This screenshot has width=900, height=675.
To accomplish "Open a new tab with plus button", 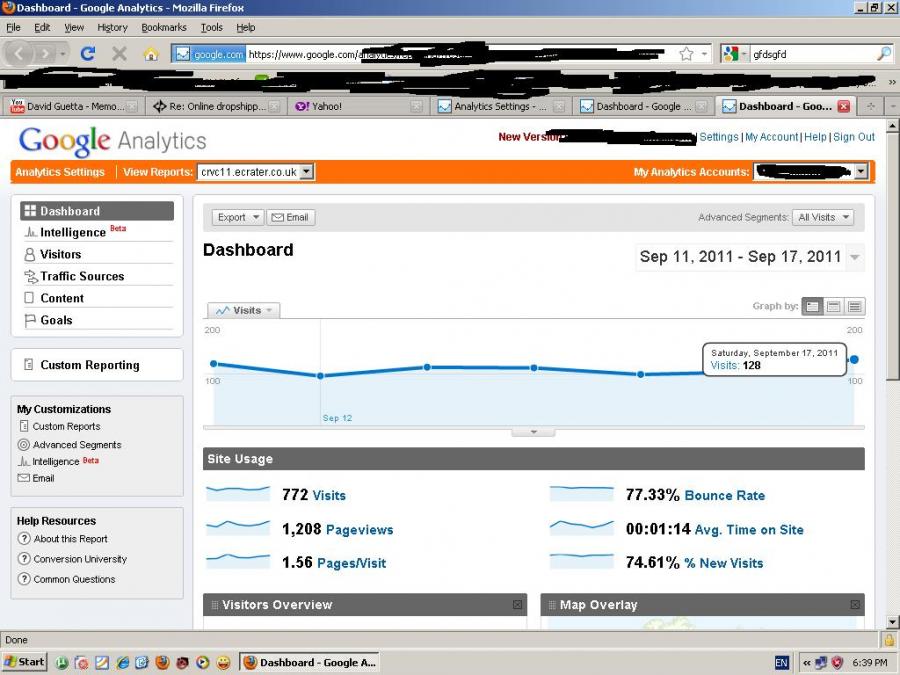I will click(871, 106).
